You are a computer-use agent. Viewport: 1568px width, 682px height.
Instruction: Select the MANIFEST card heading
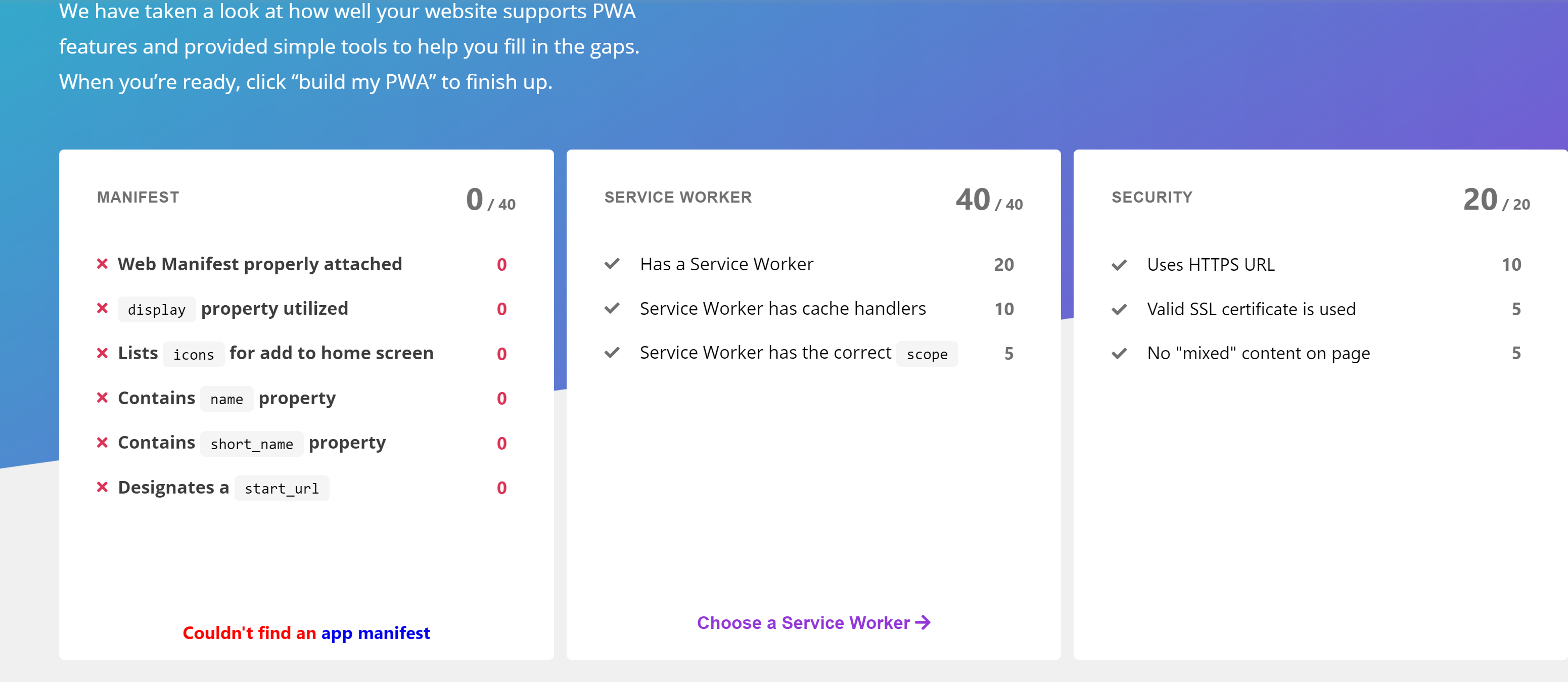click(x=138, y=197)
